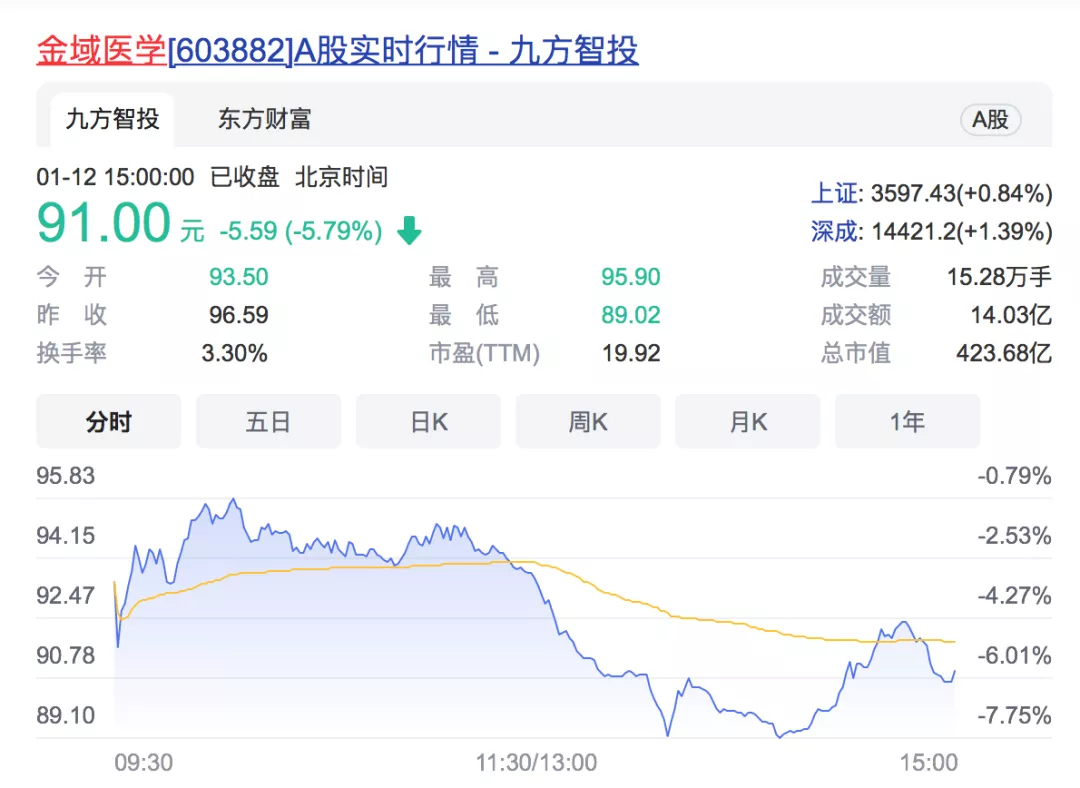Click the 11:30/13:00 midday axis label
This screenshot has width=1080, height=788.
(536, 763)
